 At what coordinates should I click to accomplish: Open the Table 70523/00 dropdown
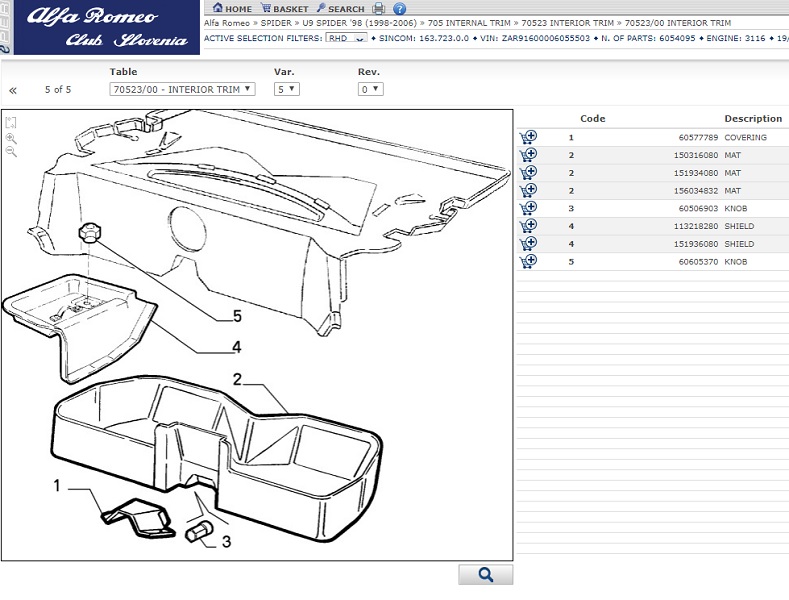(182, 89)
